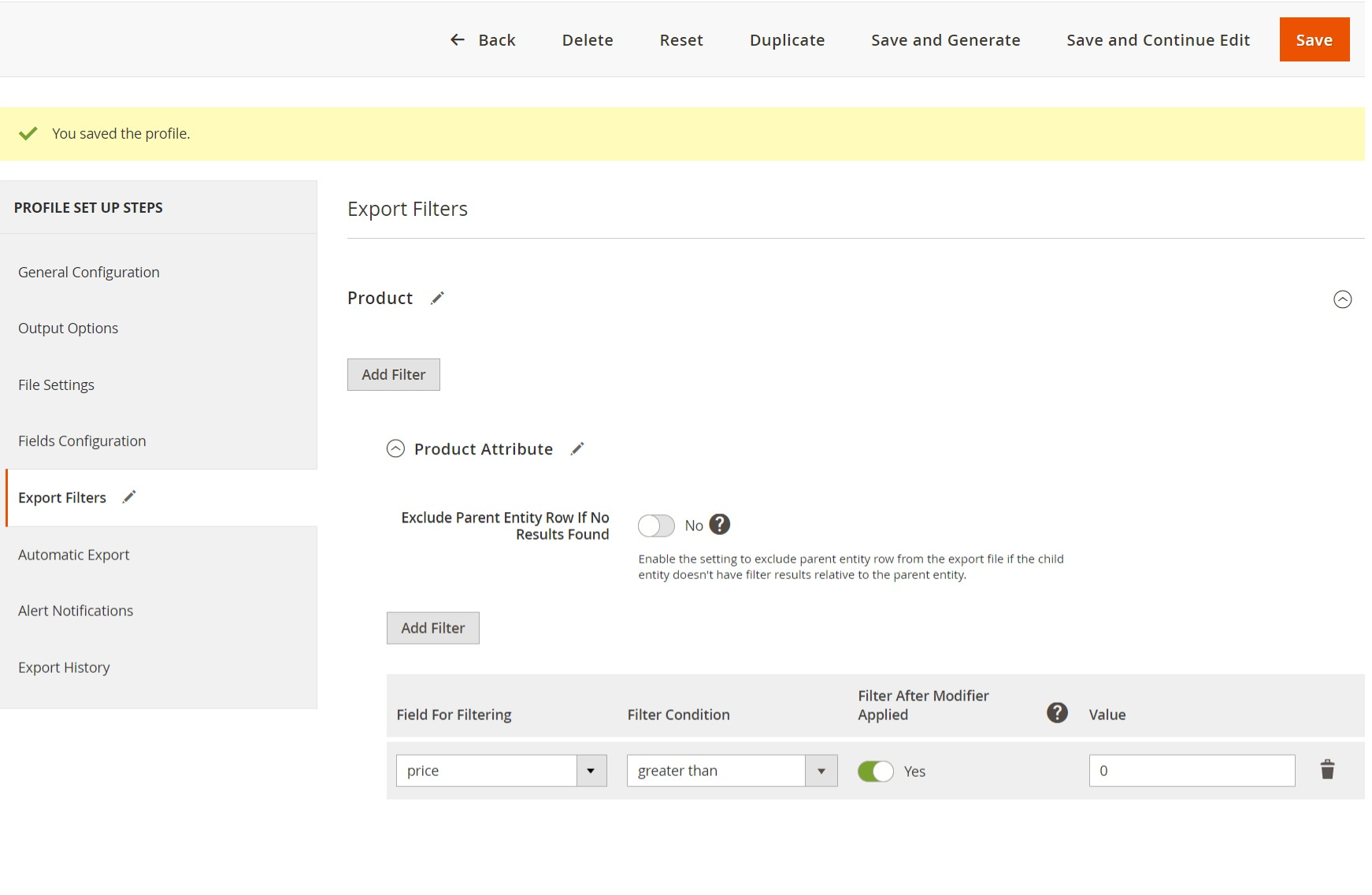
Task: Click the pencil icon next to Product
Action: 437,298
